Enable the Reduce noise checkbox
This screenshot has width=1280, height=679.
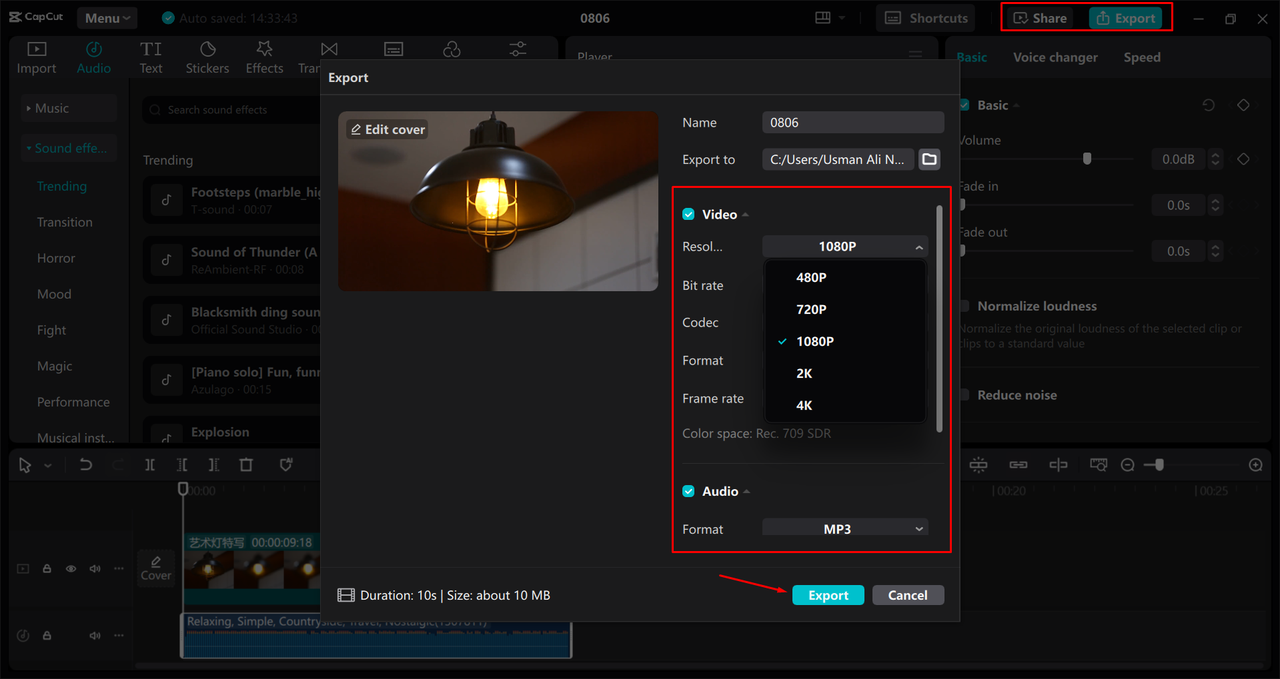[964, 395]
